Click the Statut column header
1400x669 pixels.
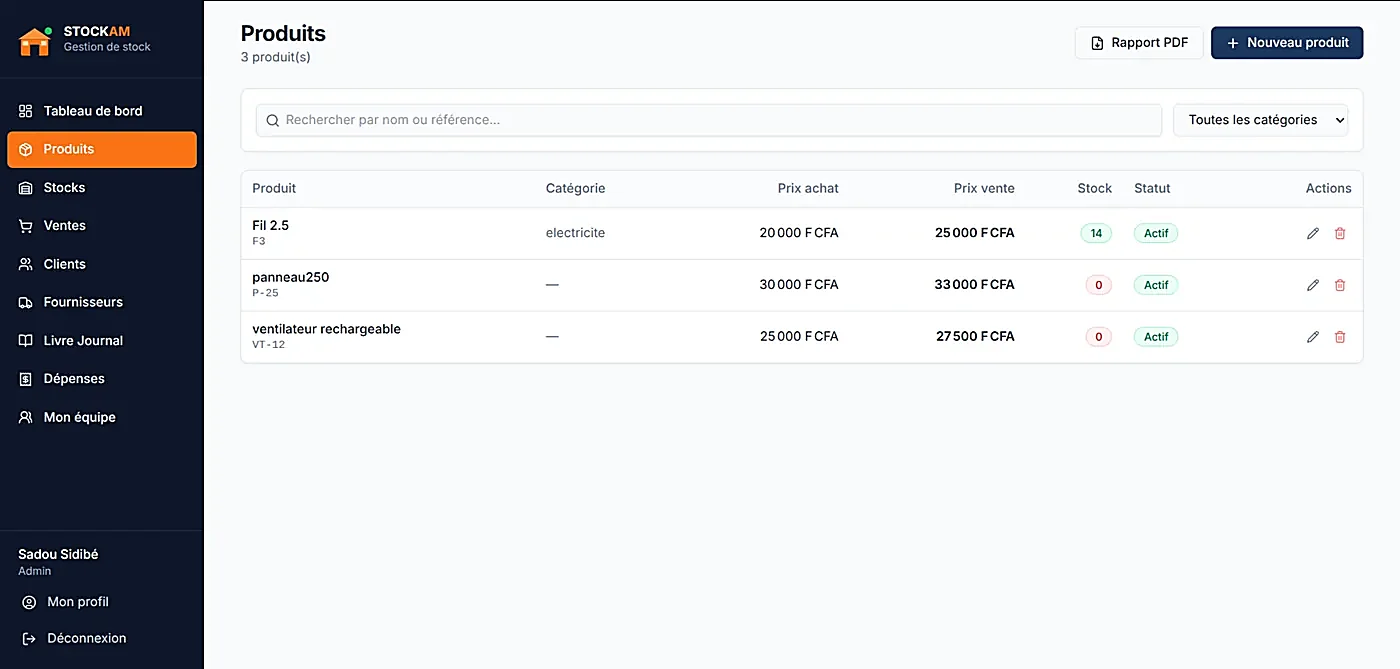point(1152,188)
